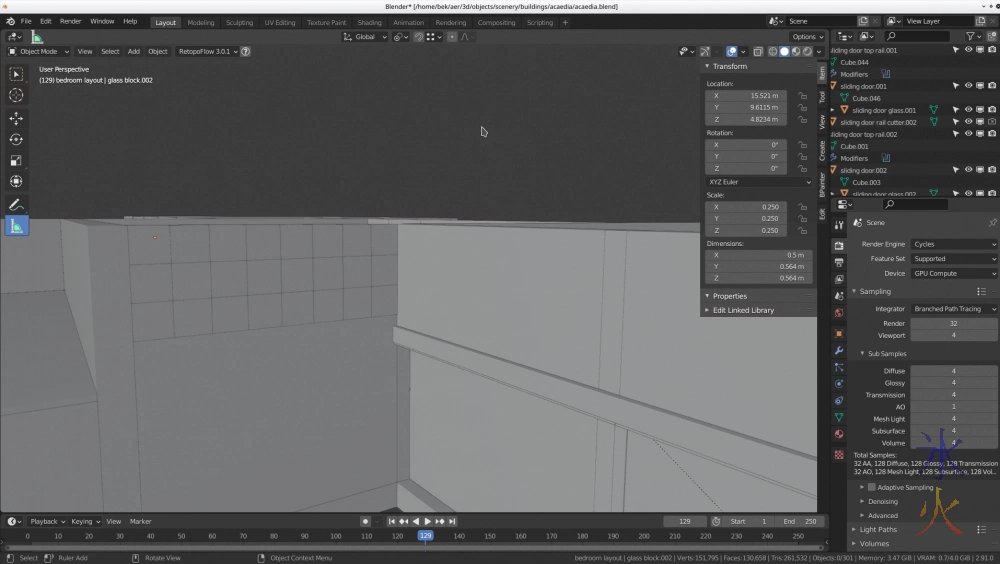Choose the Scale tool
The height and width of the screenshot is (564, 1000).
[x=16, y=161]
